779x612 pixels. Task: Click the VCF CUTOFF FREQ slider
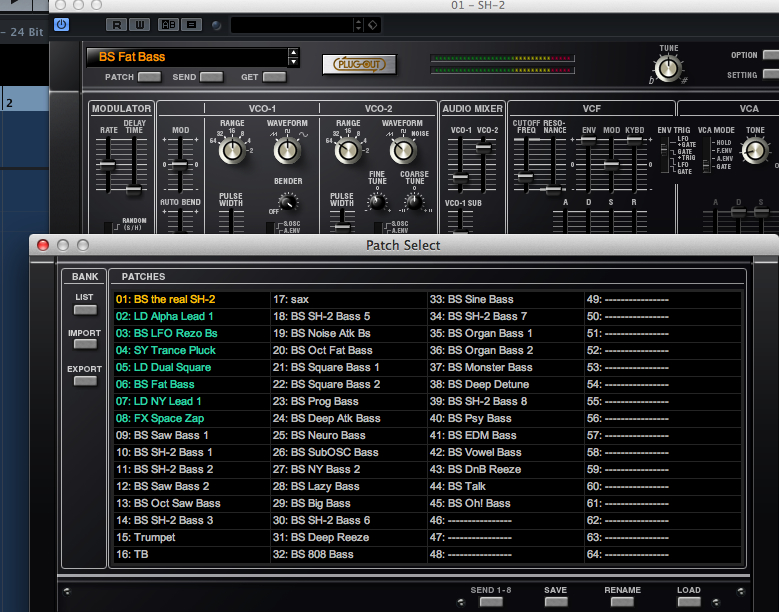tap(525, 176)
